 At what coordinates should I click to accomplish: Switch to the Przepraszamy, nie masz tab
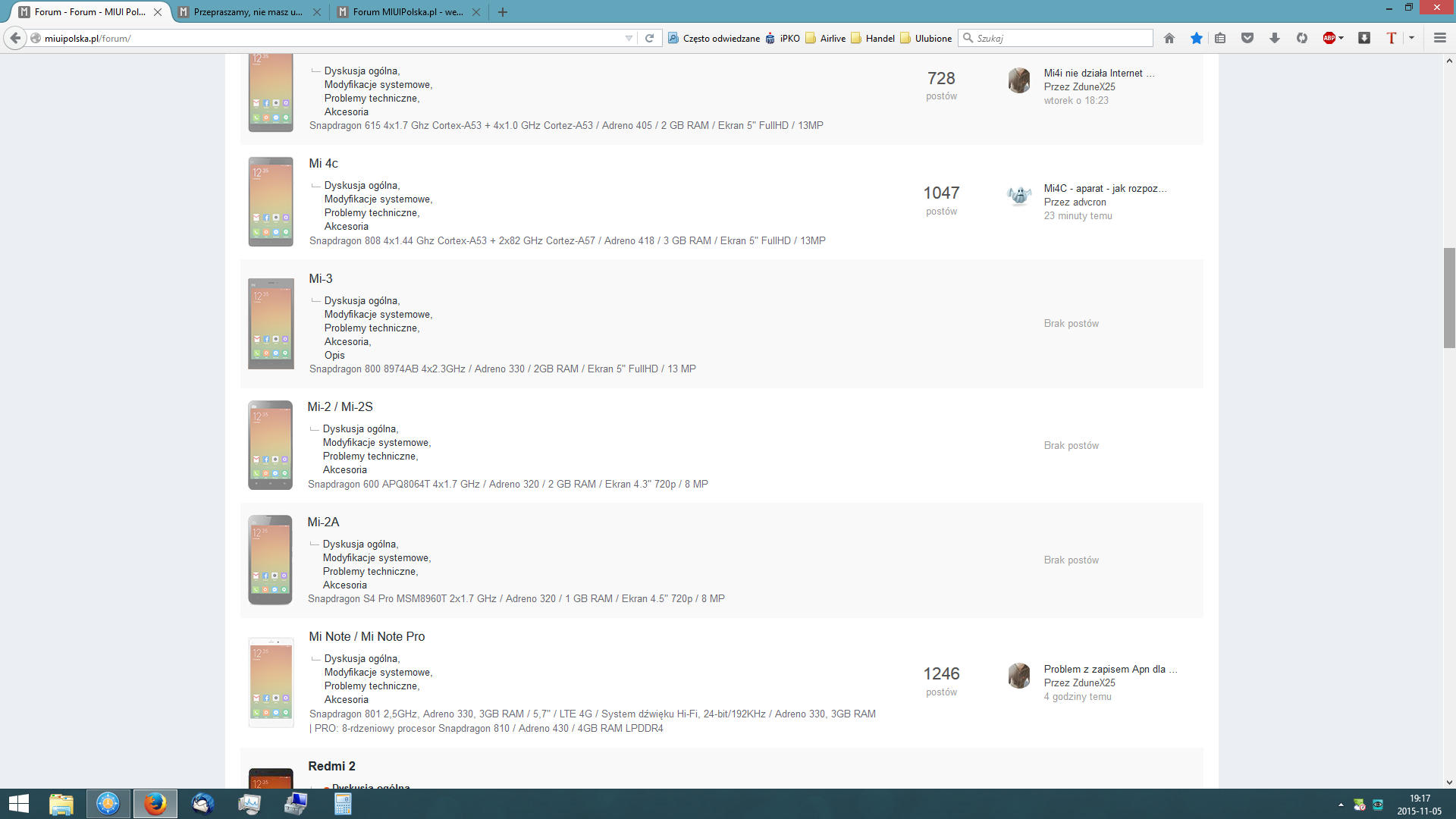pyautogui.click(x=247, y=12)
